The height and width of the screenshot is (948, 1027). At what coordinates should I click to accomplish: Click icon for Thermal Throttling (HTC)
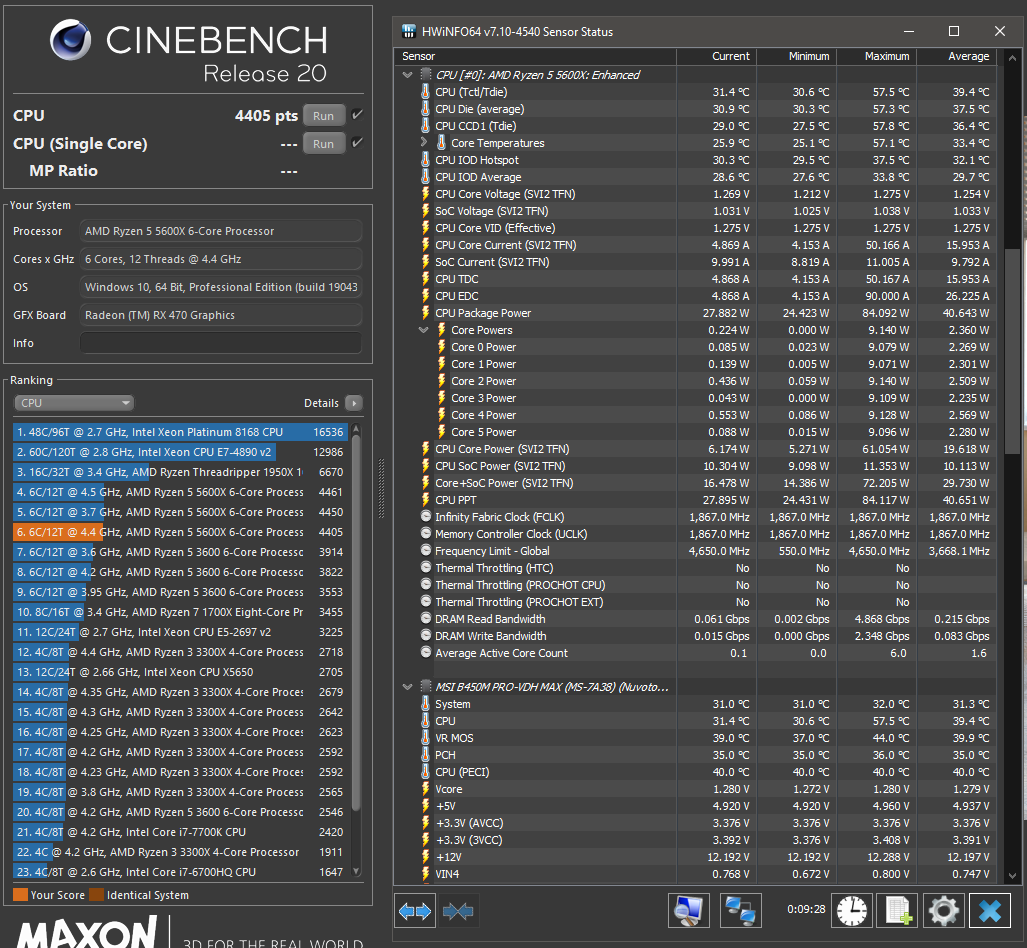pyautogui.click(x=426, y=568)
